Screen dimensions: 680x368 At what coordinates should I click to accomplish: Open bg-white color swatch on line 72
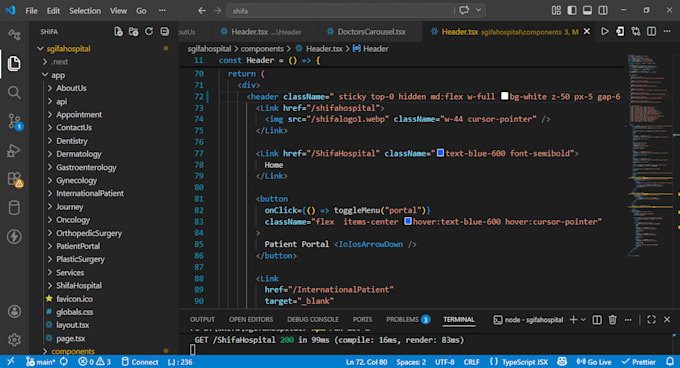(504, 96)
